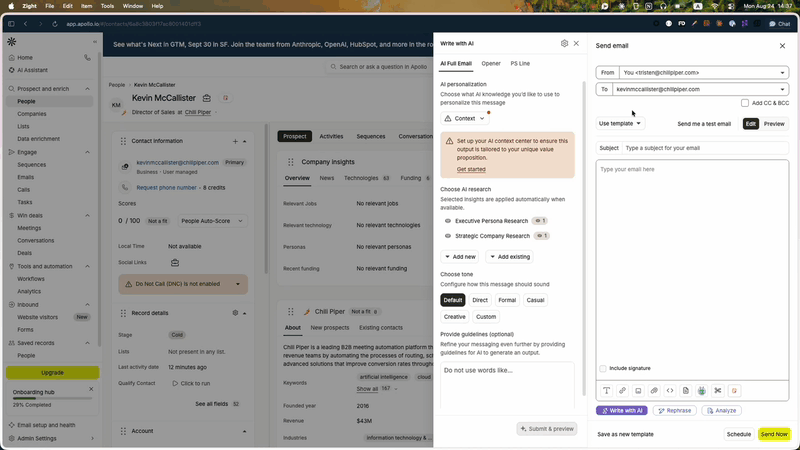Click the Schedule button
Screen dimensions: 800x450
738,434
